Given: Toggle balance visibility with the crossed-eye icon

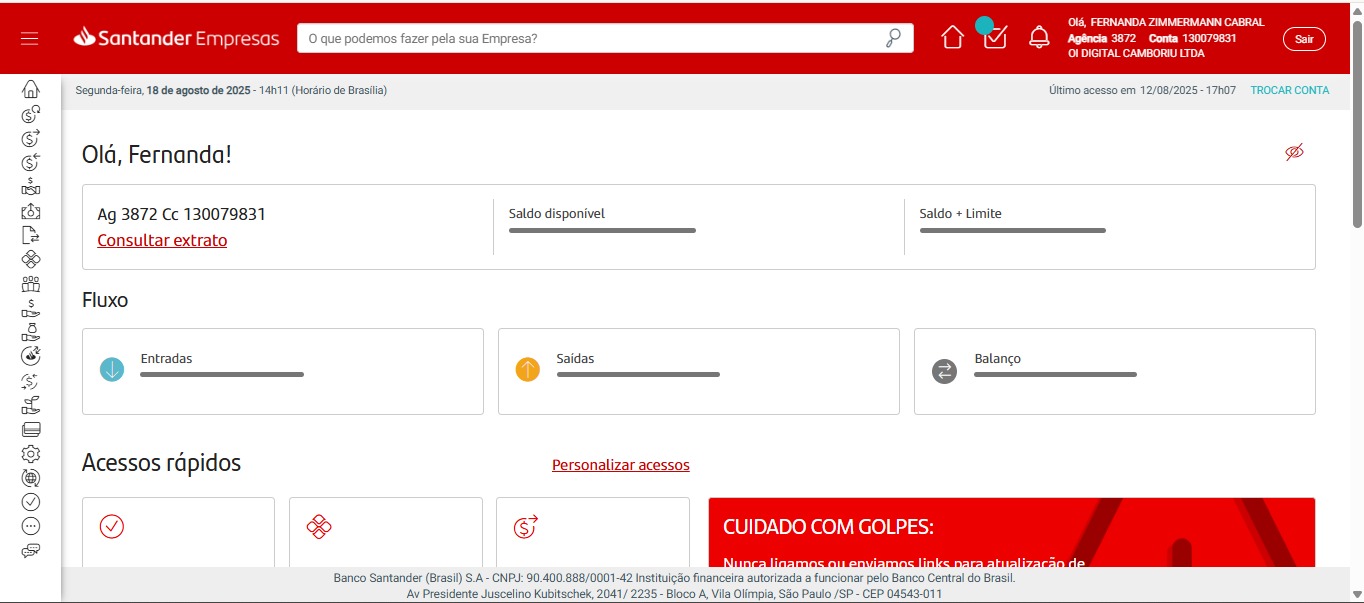Looking at the screenshot, I should point(1294,152).
